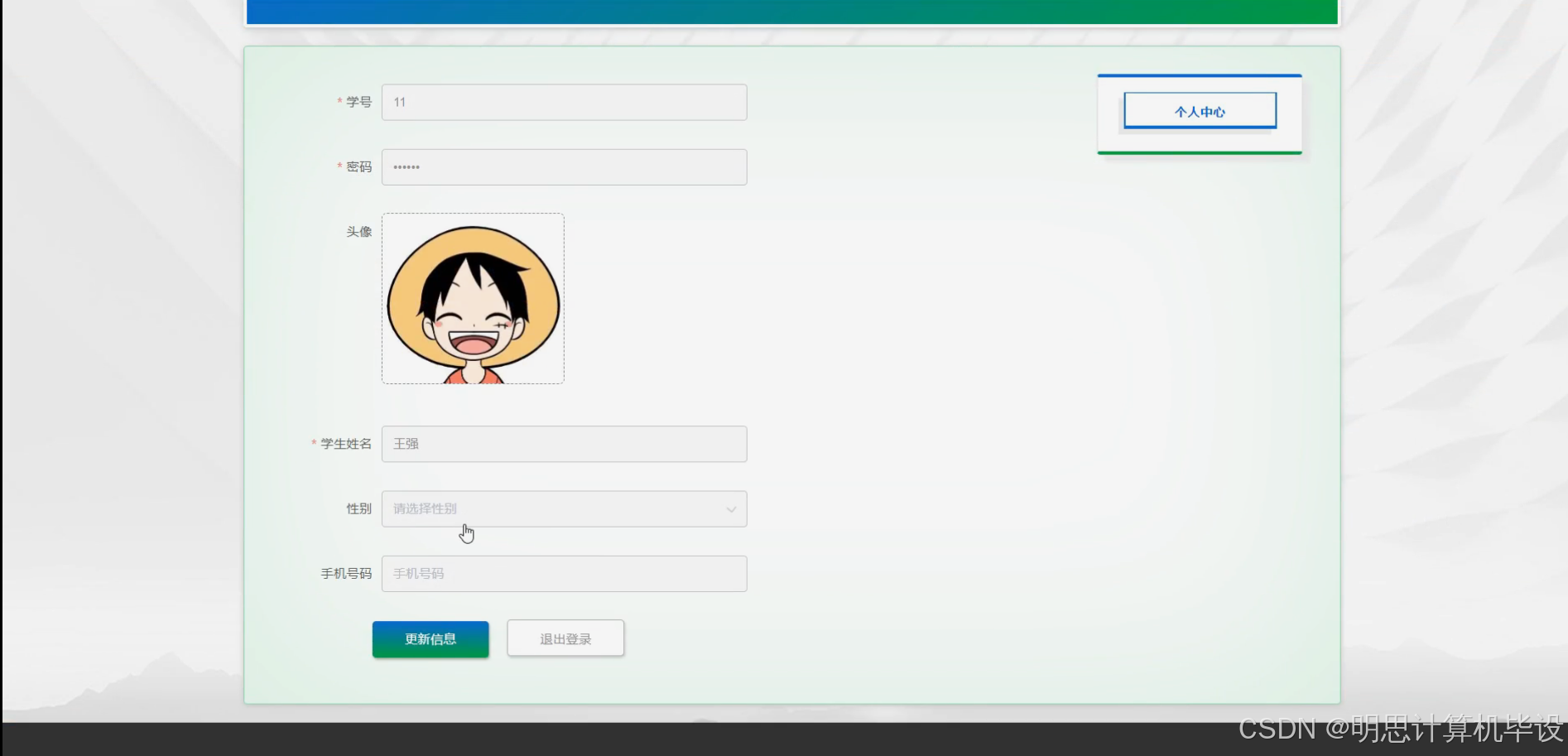Click the 密码 field label
1568x756 pixels.
pyautogui.click(x=358, y=167)
